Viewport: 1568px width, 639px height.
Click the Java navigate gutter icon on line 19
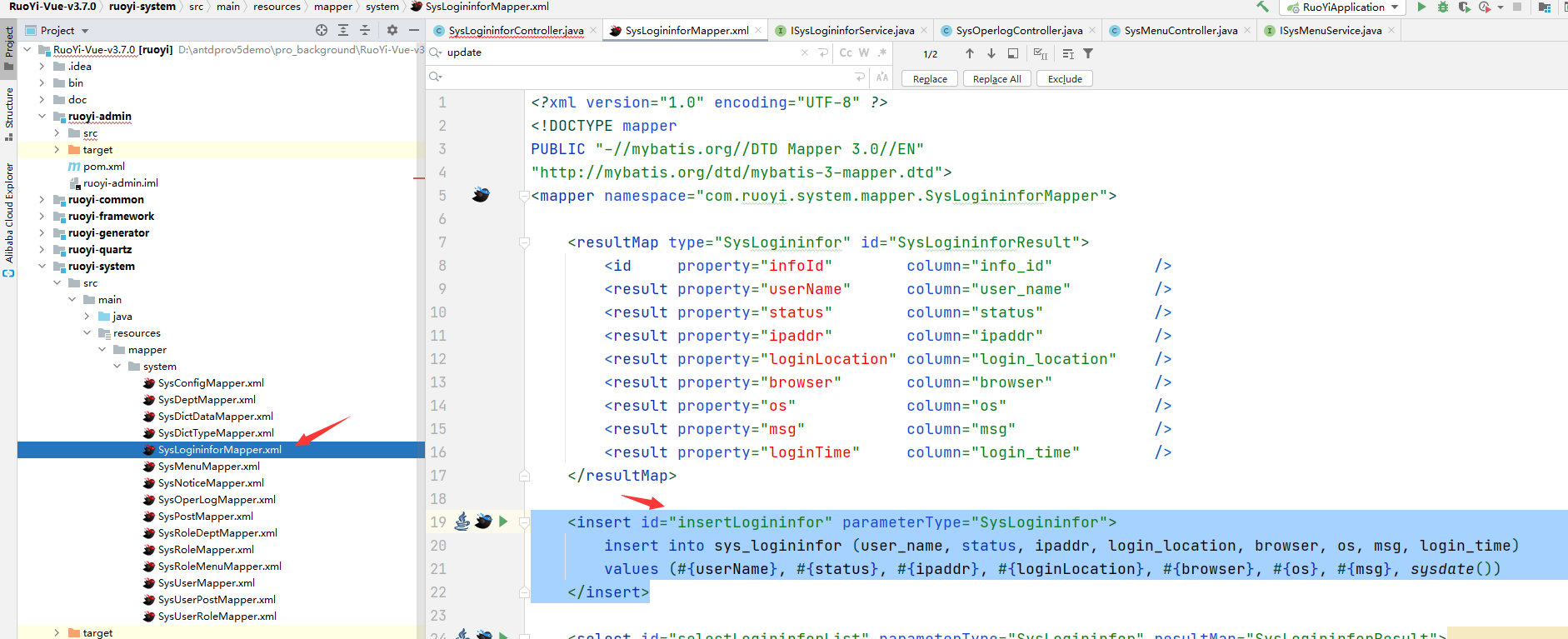(462, 522)
